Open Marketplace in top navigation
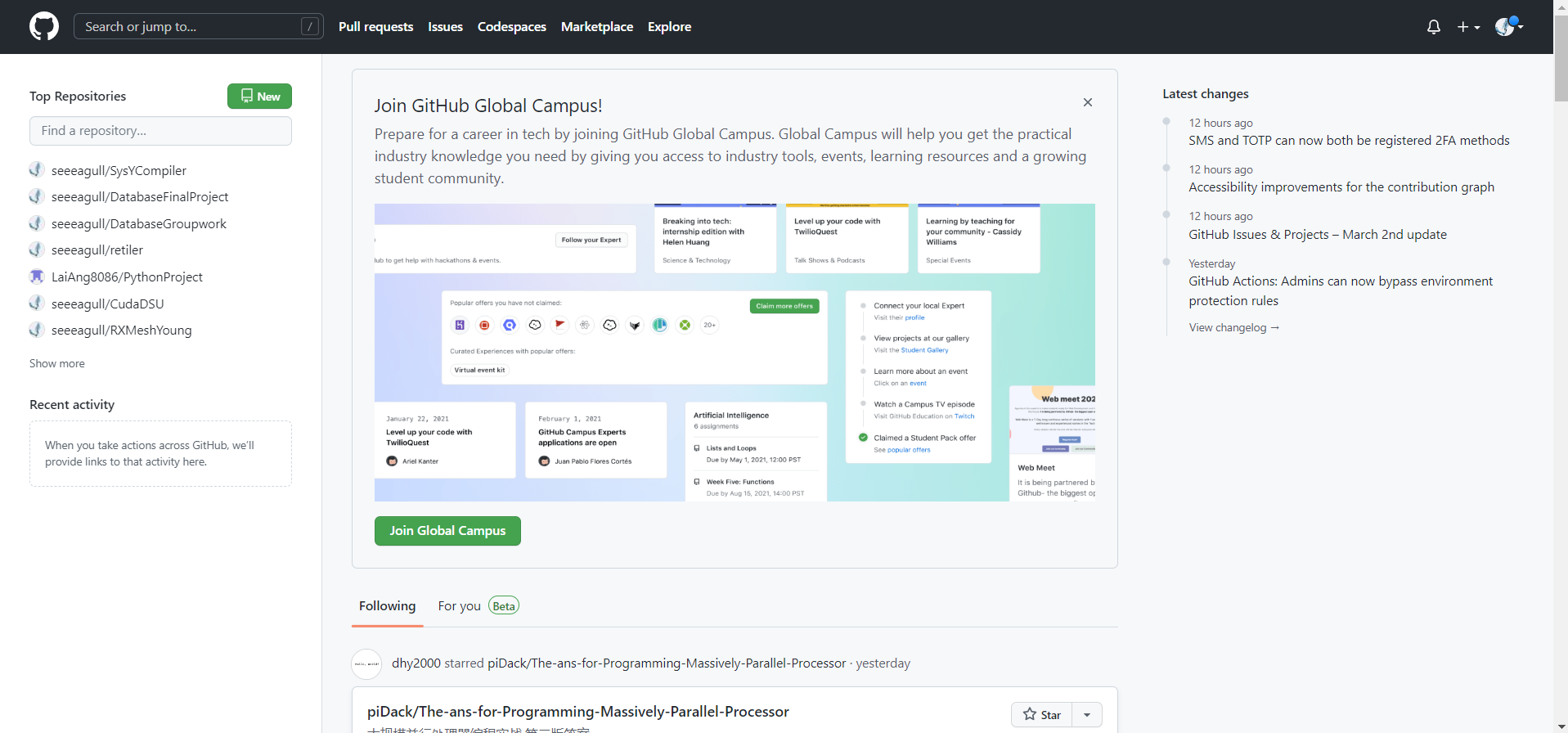This screenshot has width=1568, height=733. (x=596, y=27)
